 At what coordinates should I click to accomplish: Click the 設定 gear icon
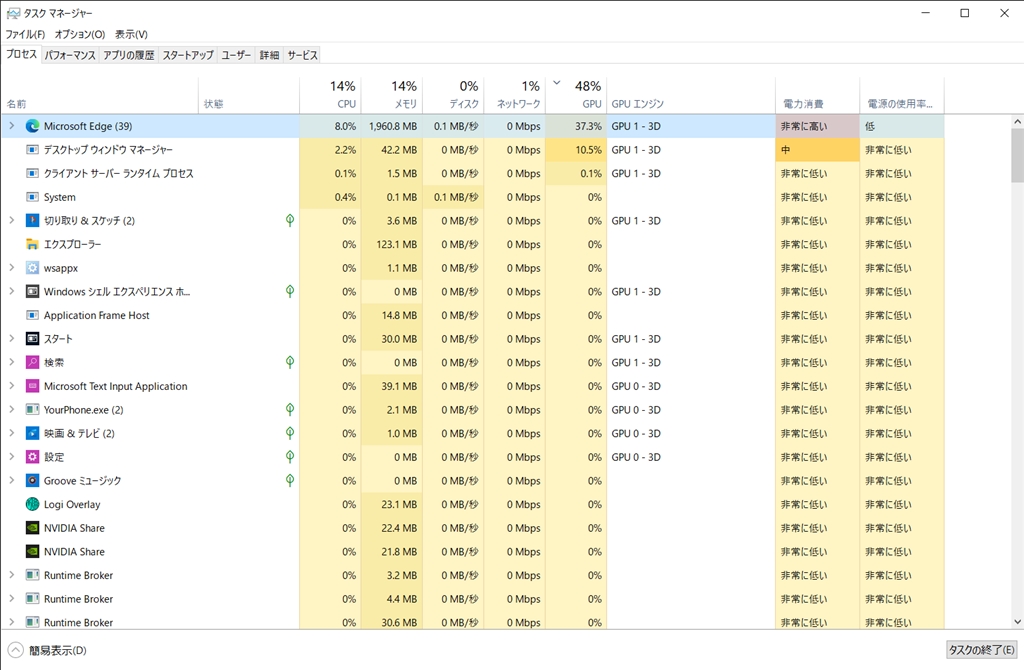tap(32, 456)
